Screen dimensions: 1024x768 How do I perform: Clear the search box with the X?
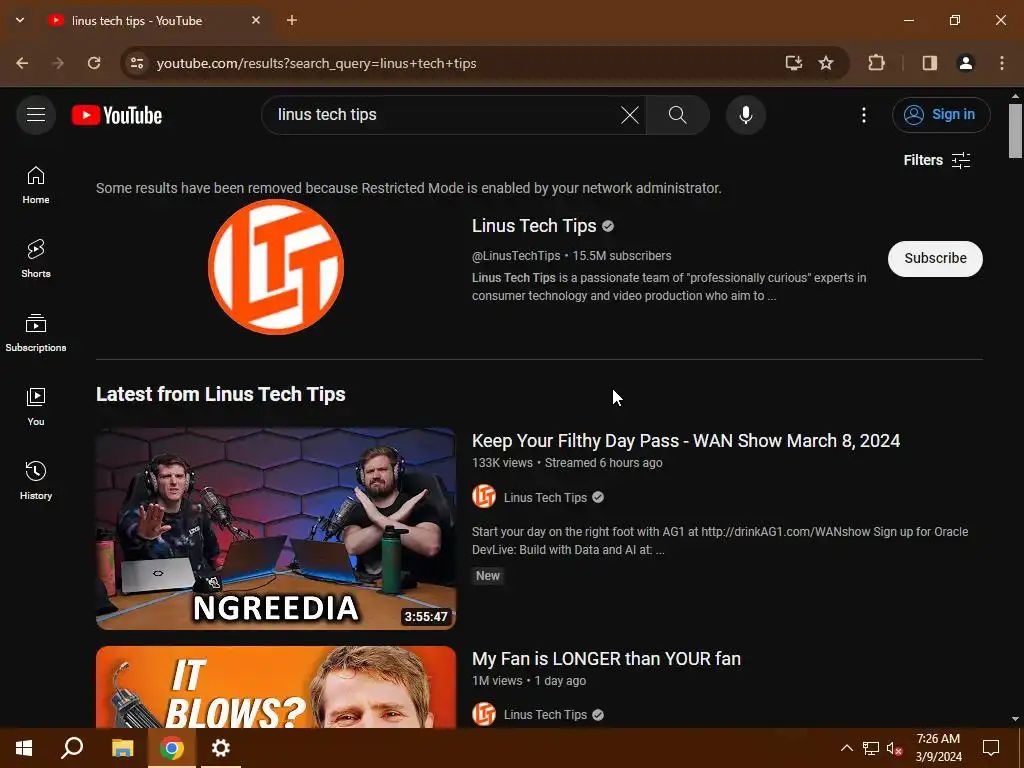click(x=630, y=115)
